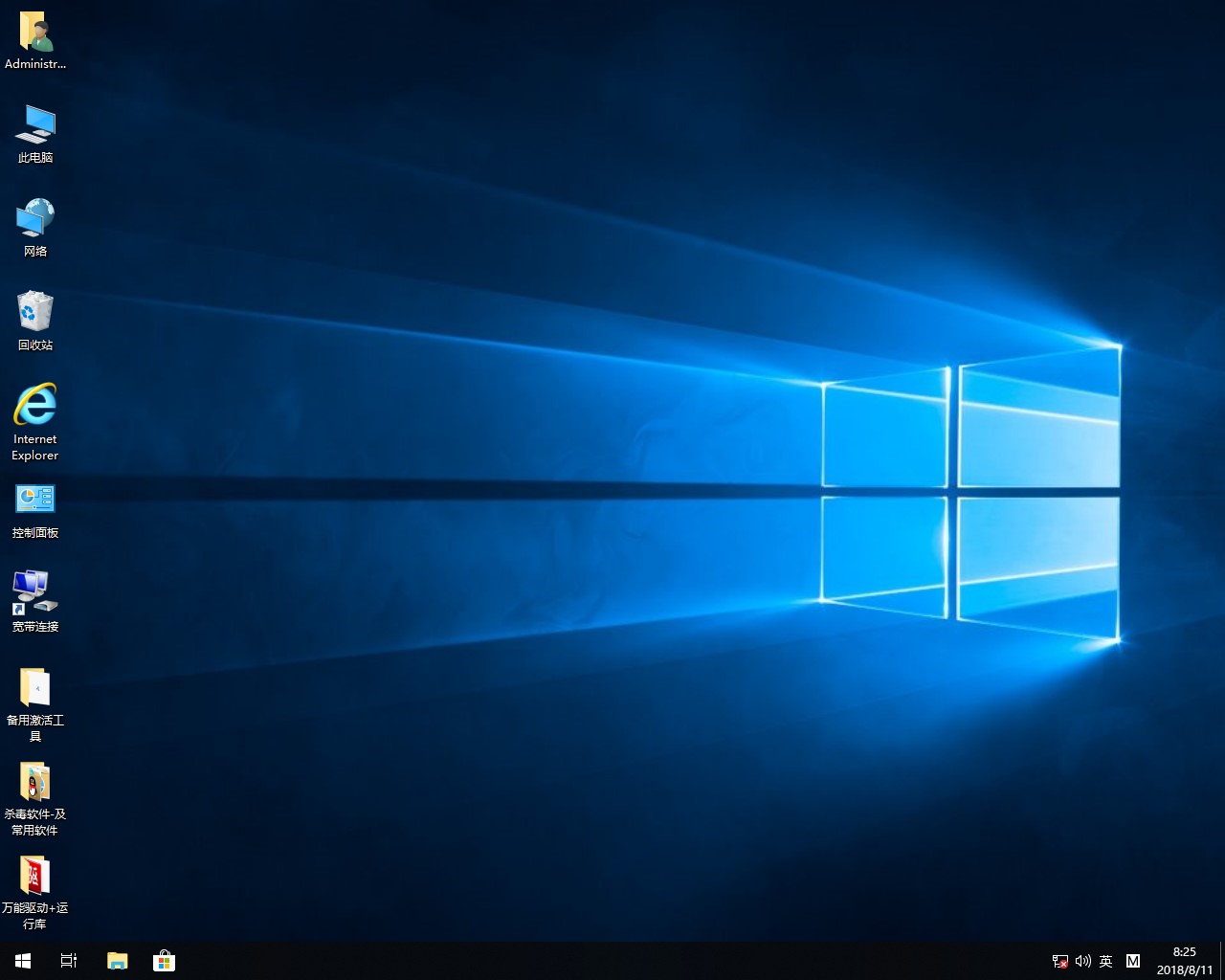Select the 网络 (Network) desktop icon

35,228
